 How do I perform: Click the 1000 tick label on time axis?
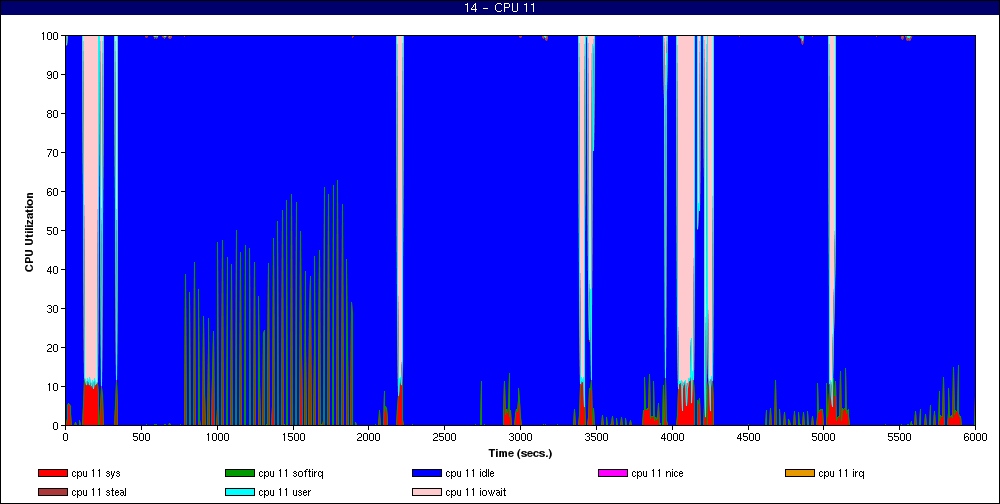pyautogui.click(x=217, y=437)
